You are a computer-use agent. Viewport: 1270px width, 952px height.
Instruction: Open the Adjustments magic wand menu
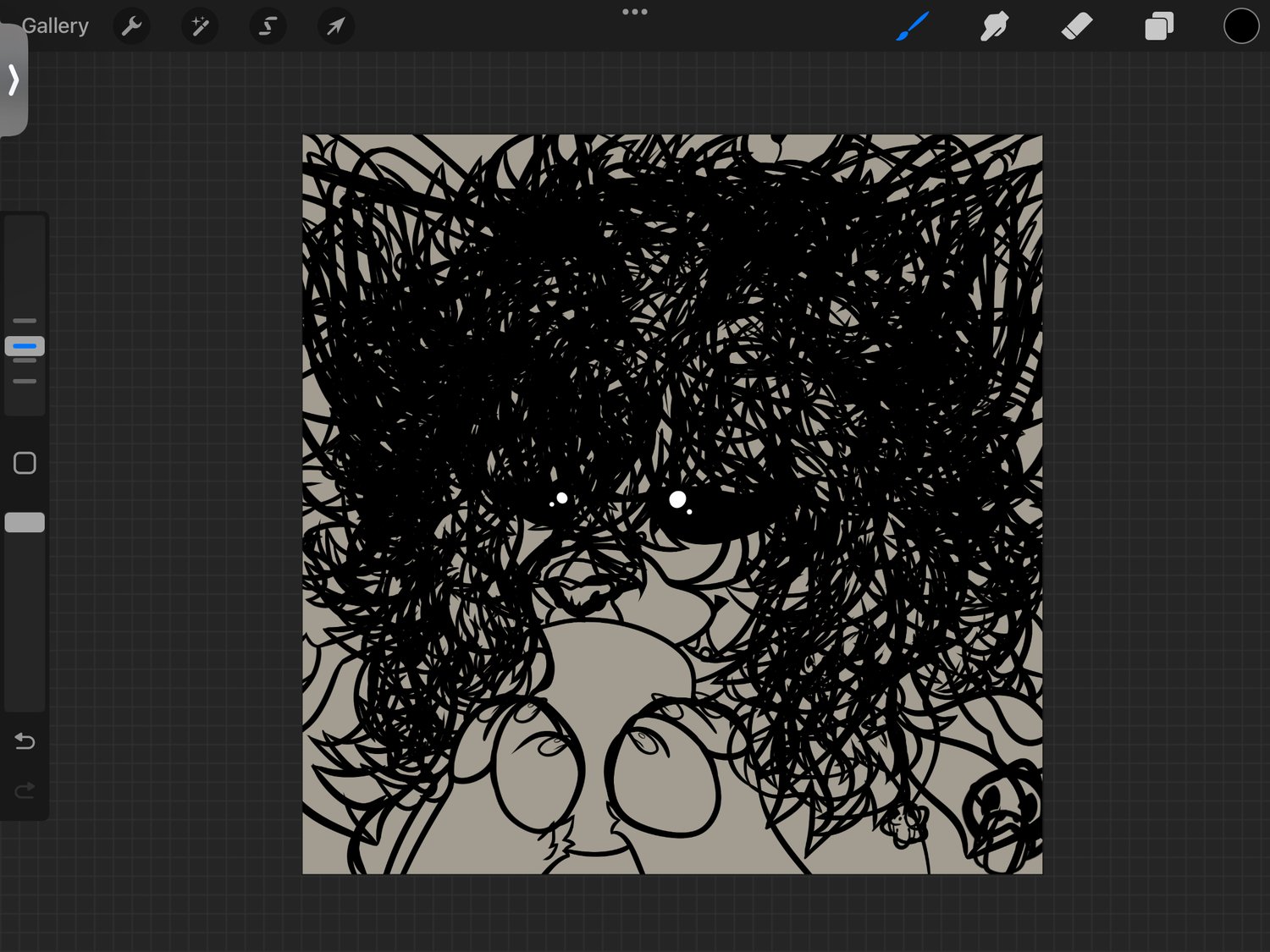tap(200, 26)
